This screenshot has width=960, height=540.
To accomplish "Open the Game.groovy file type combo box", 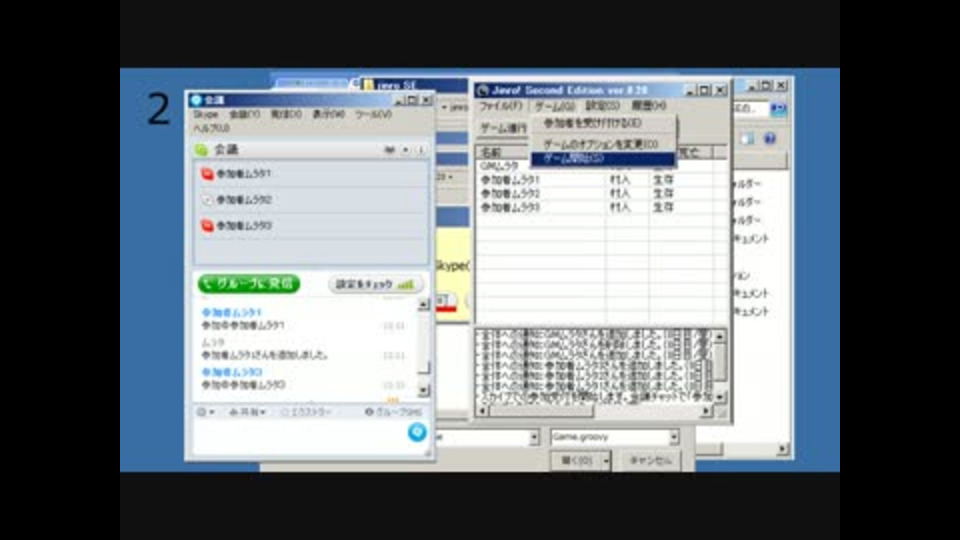I will point(615,437).
